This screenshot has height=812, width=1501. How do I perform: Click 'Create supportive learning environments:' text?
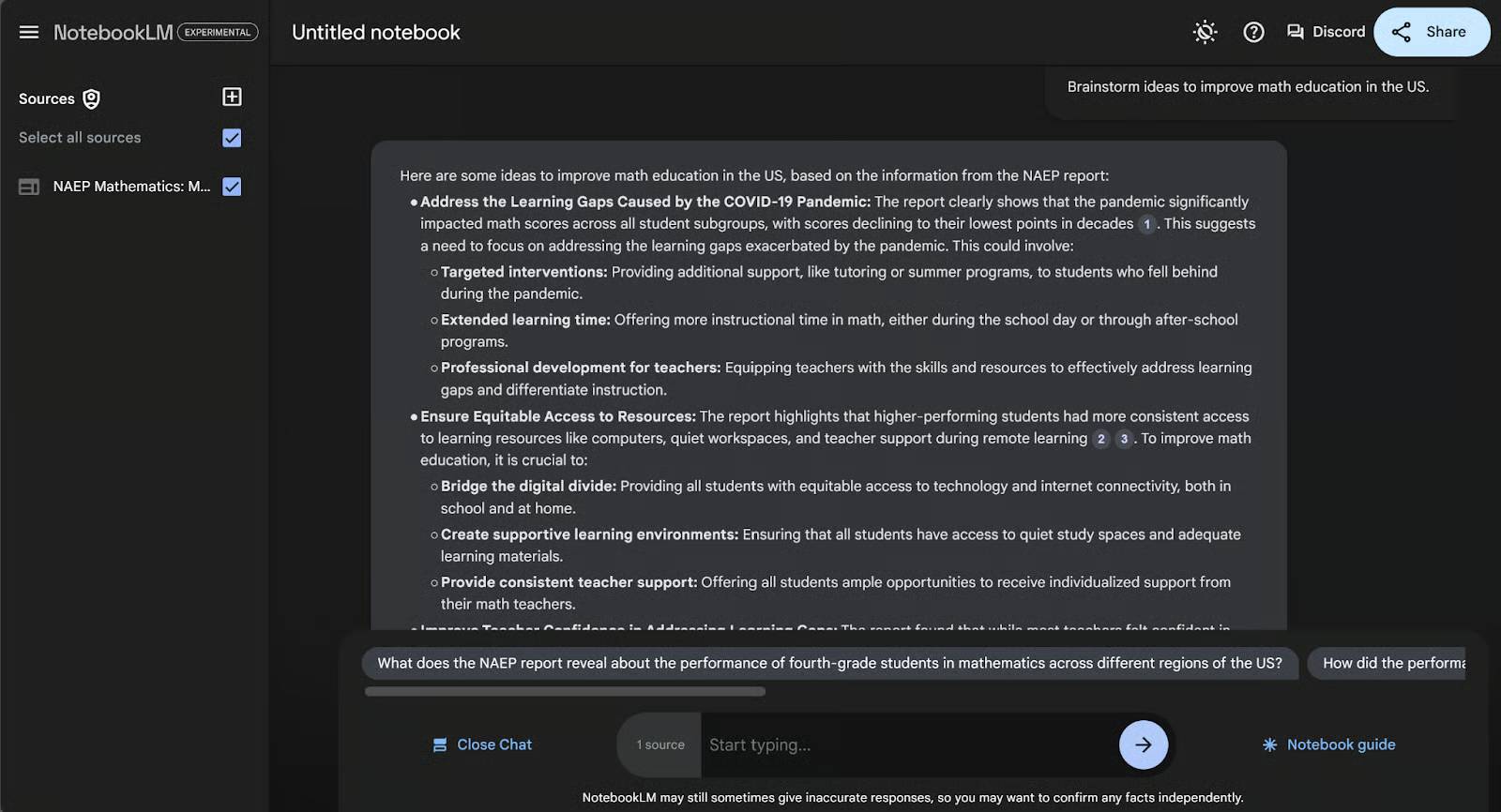(x=589, y=534)
